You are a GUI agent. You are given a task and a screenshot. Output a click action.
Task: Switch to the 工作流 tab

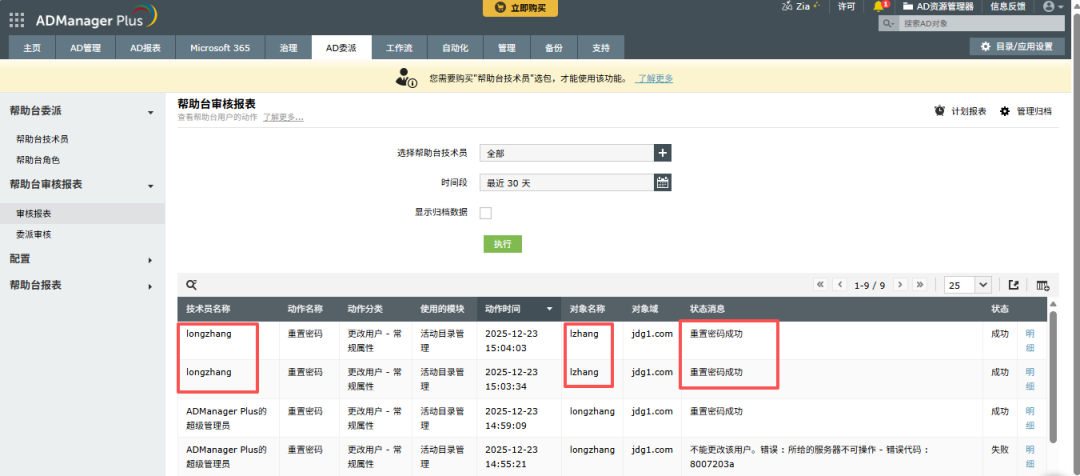coord(399,48)
